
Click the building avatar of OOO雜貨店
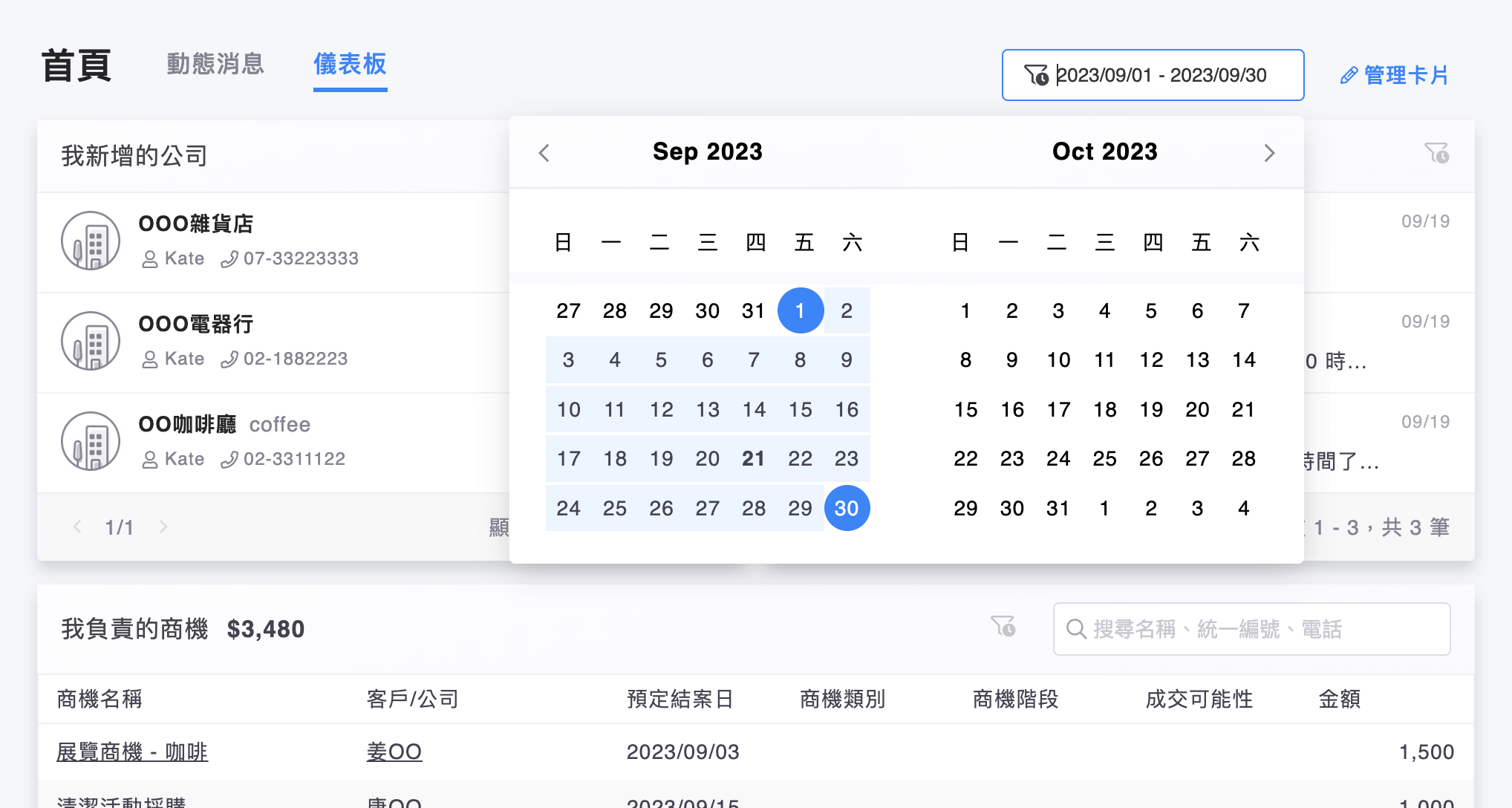[x=91, y=241]
